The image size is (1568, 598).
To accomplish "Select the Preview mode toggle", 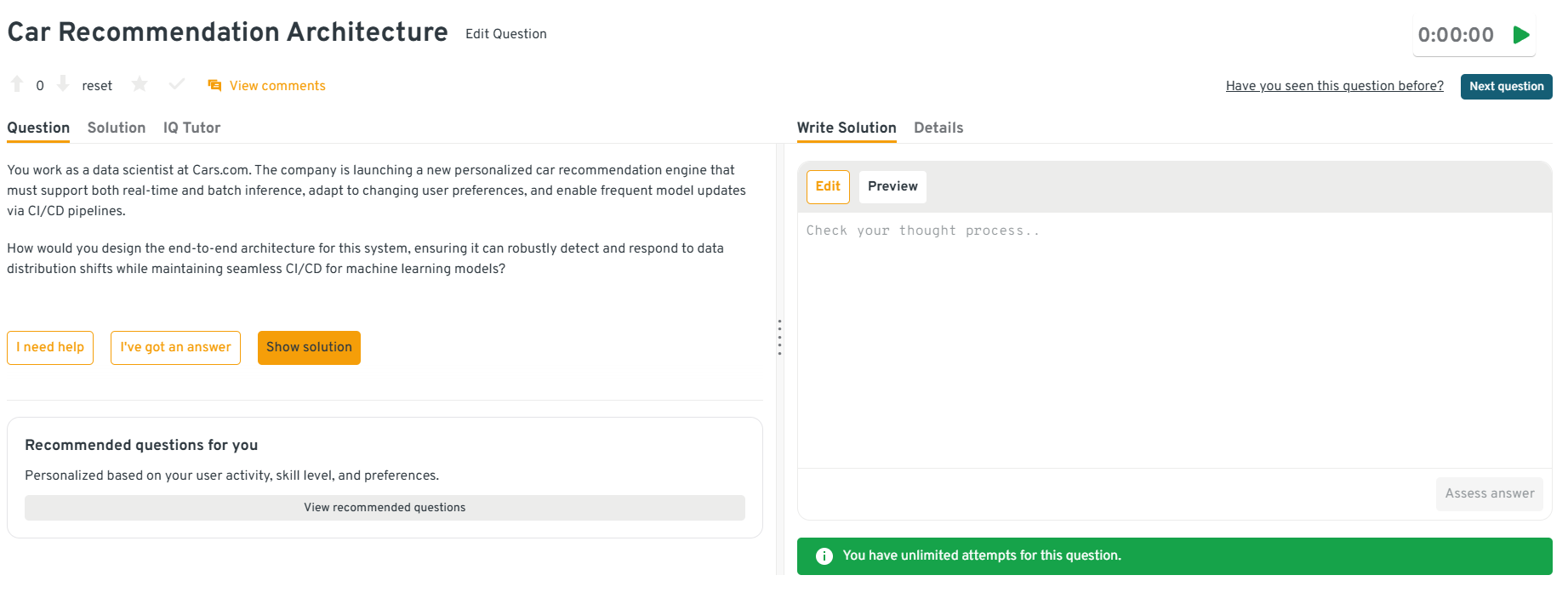I will pyautogui.click(x=892, y=186).
